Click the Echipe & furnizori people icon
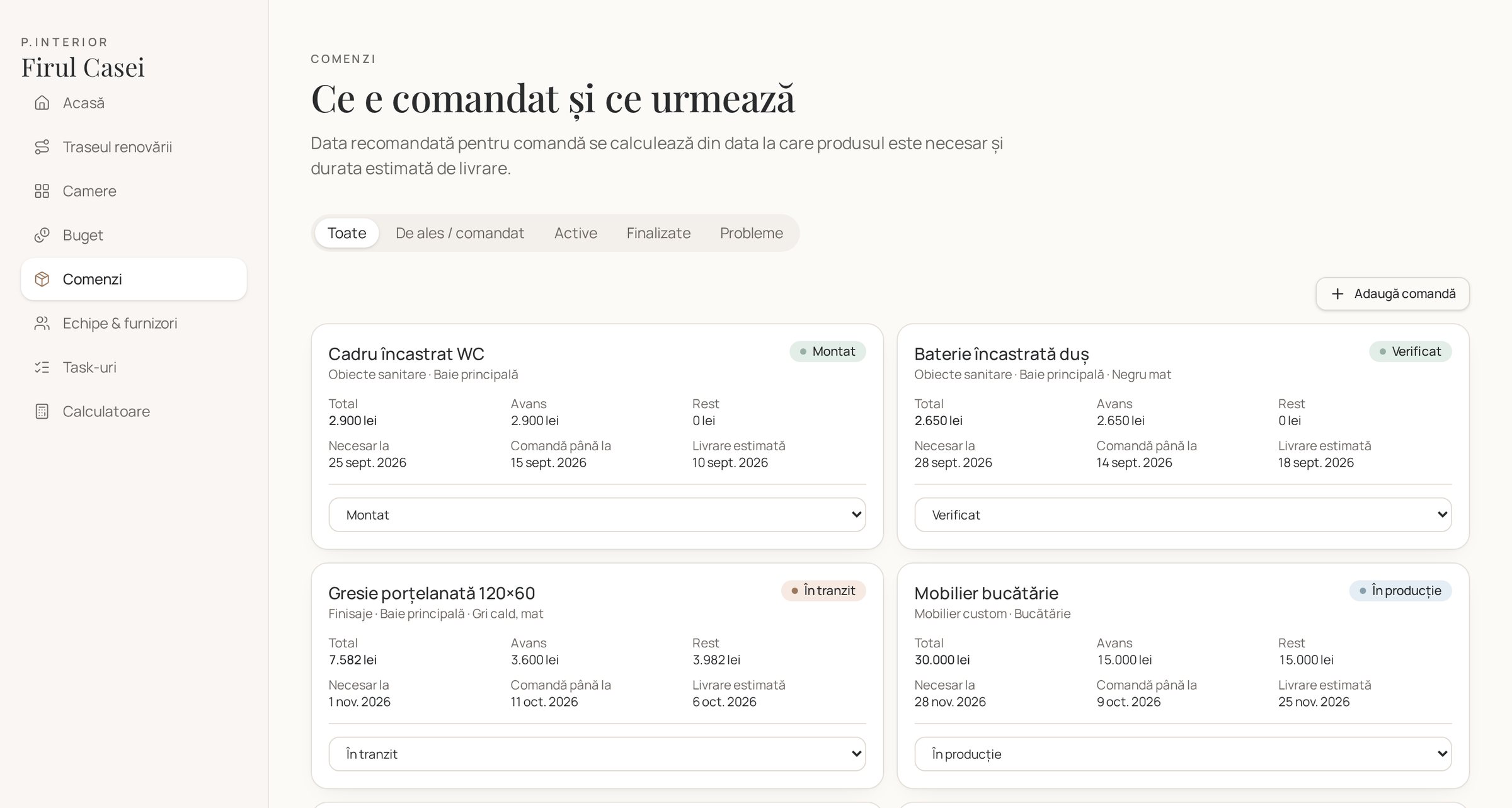1512x808 pixels. pos(42,323)
